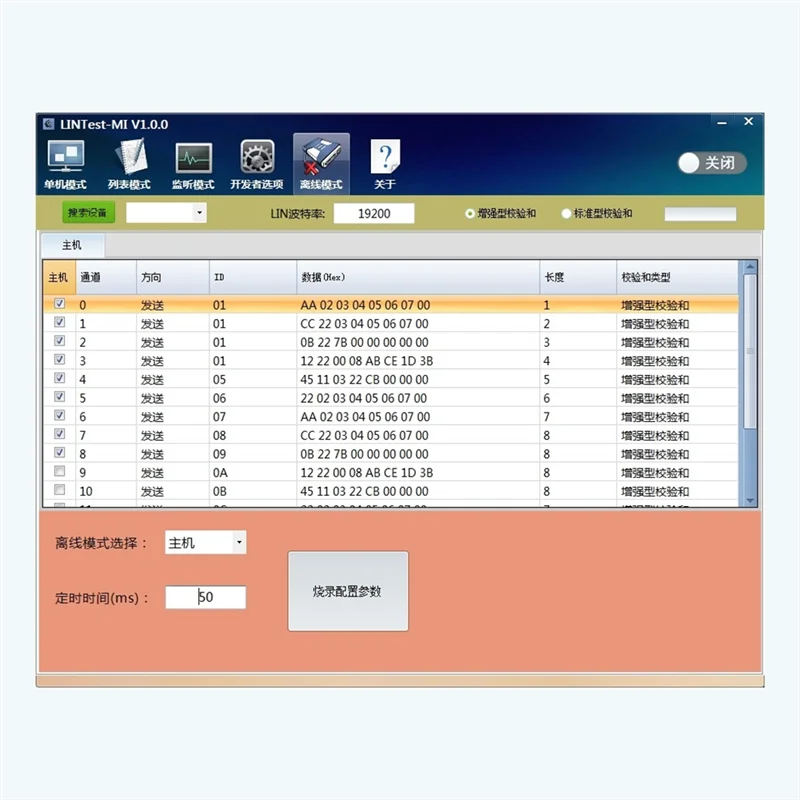Viewport: 800px width, 800px height.
Task: Minimize the LINTest-MI window
Action: pyautogui.click(x=721, y=122)
